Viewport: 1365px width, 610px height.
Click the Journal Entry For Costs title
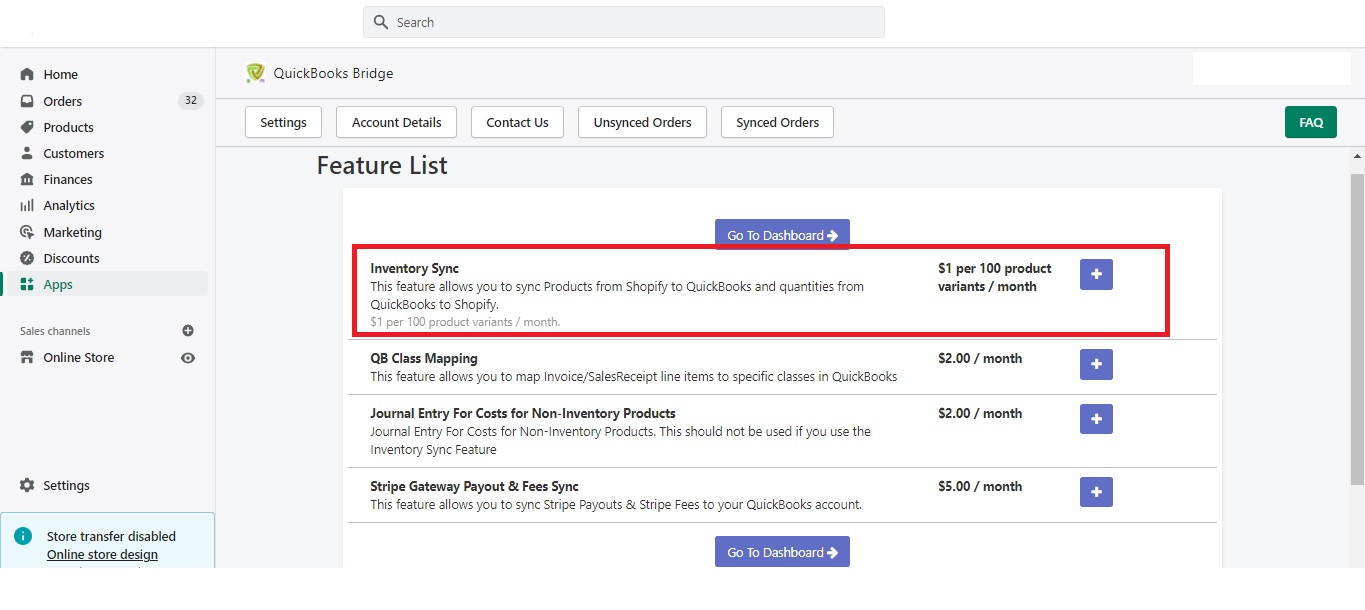coord(523,413)
